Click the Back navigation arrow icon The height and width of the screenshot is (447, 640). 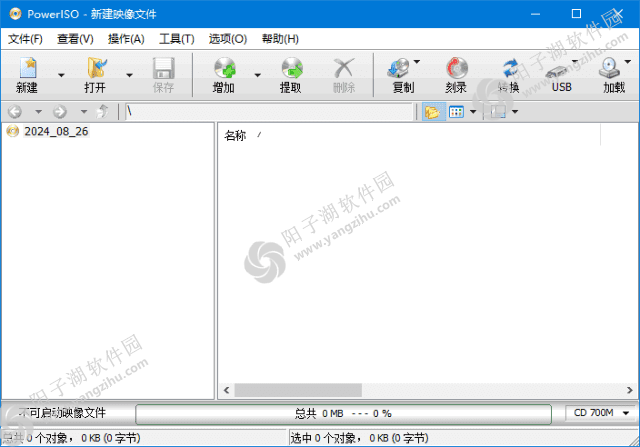[x=15, y=111]
